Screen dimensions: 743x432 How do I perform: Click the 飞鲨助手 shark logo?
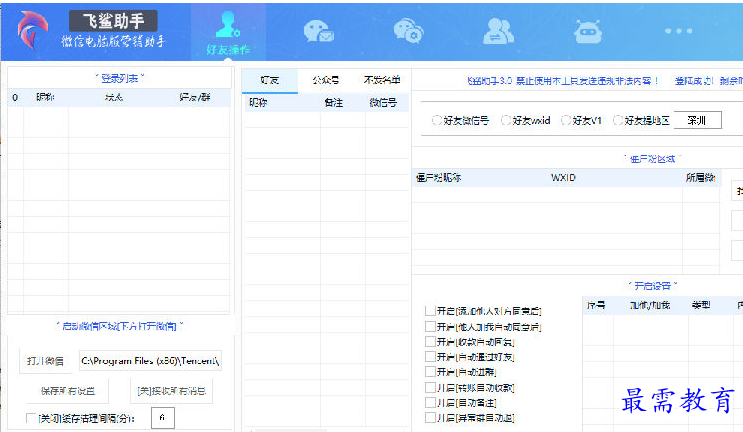(x=32, y=30)
